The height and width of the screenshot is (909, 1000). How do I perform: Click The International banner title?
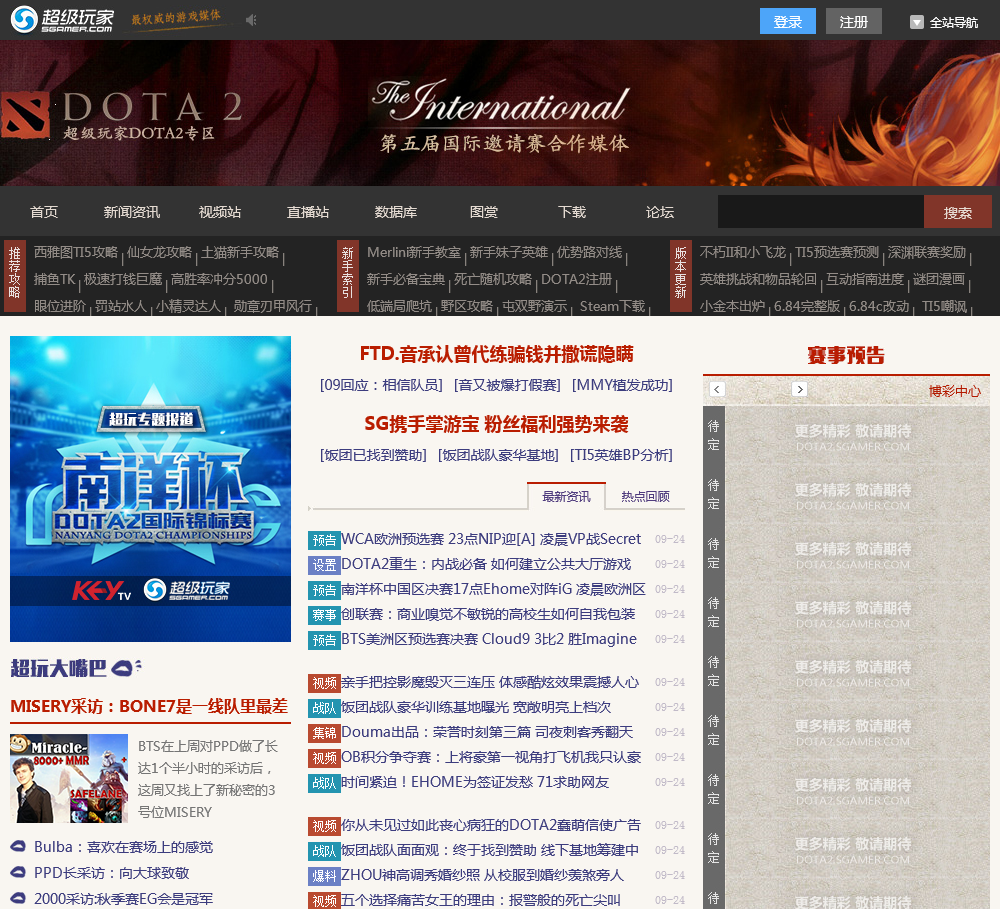[x=501, y=102]
